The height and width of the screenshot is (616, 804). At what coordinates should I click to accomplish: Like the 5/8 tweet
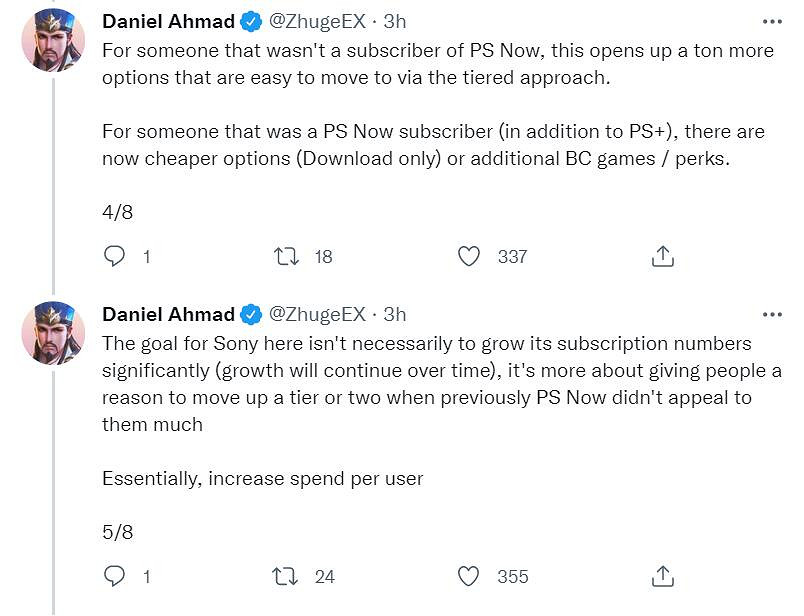469,576
